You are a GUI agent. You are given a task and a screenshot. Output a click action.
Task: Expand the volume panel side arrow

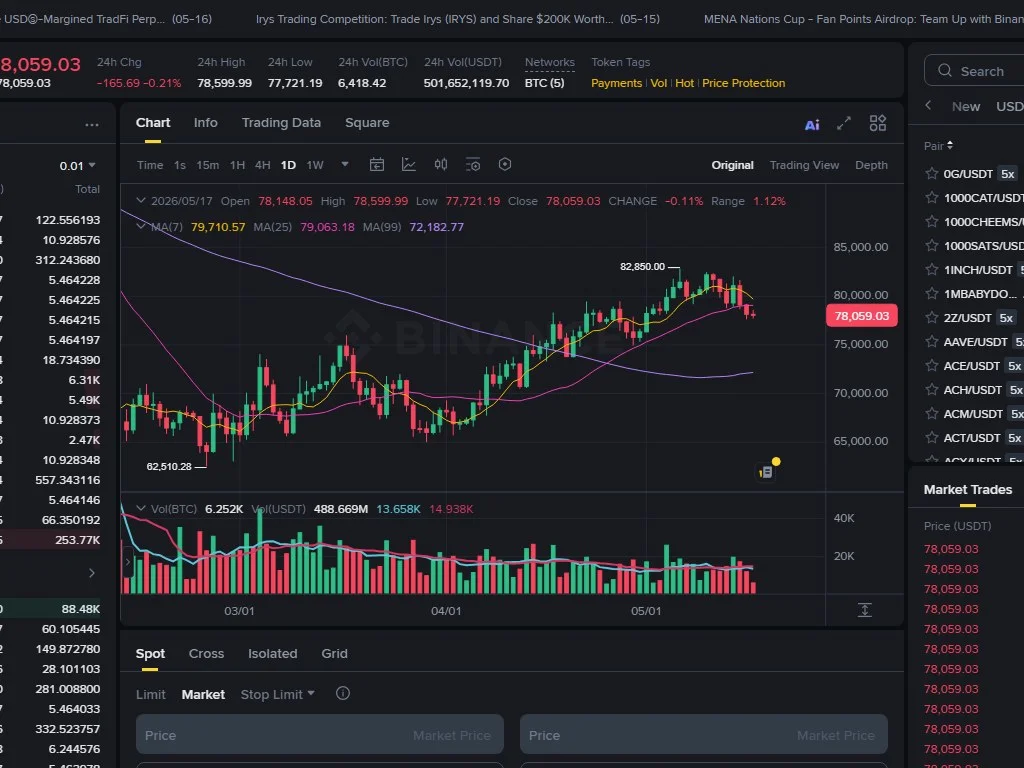point(127,562)
